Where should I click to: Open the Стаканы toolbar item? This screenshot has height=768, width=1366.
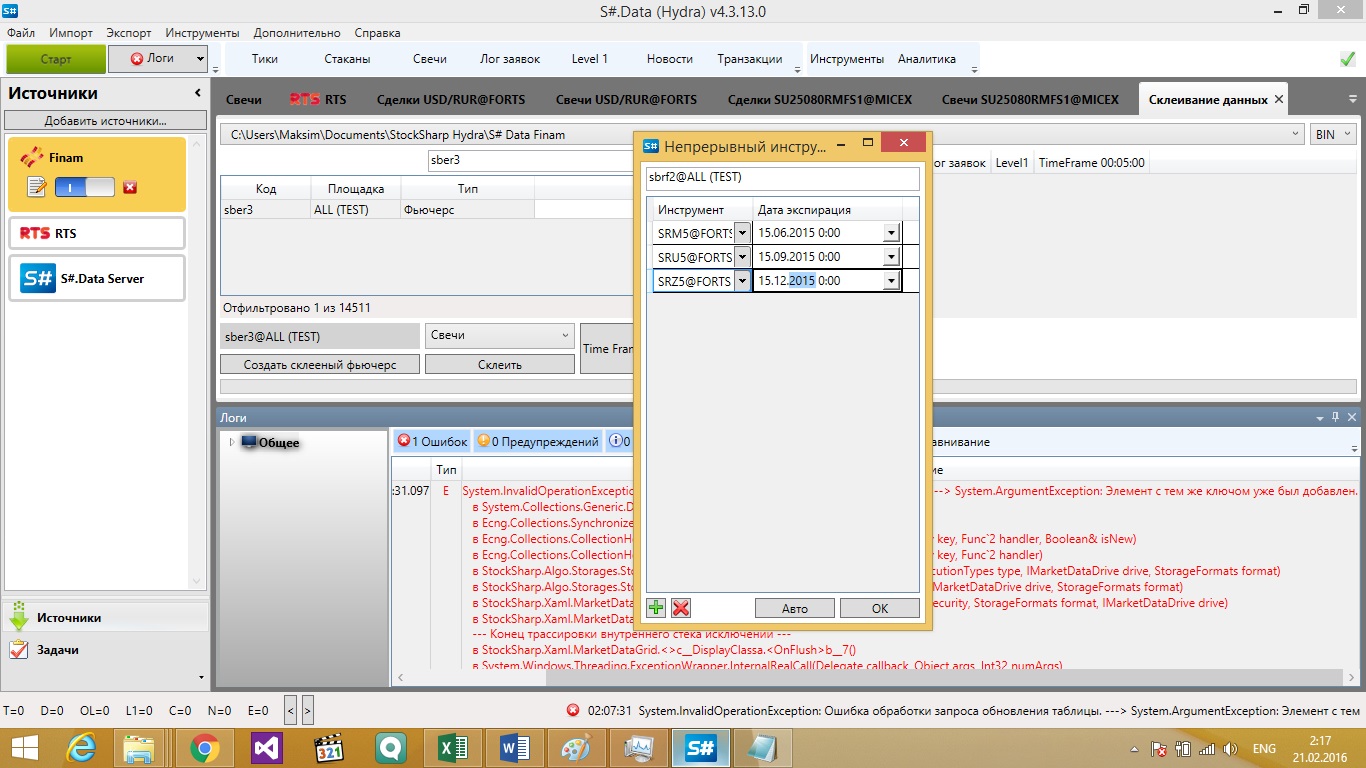click(x=348, y=59)
